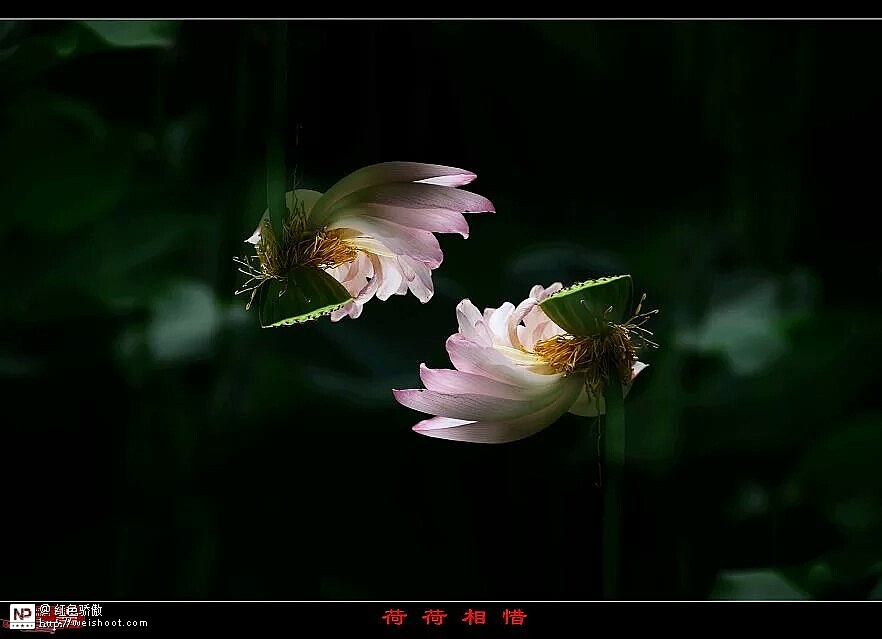This screenshot has width=882, height=639.
Task: Click the red title 荷荷相惜
Action: [x=454, y=617]
